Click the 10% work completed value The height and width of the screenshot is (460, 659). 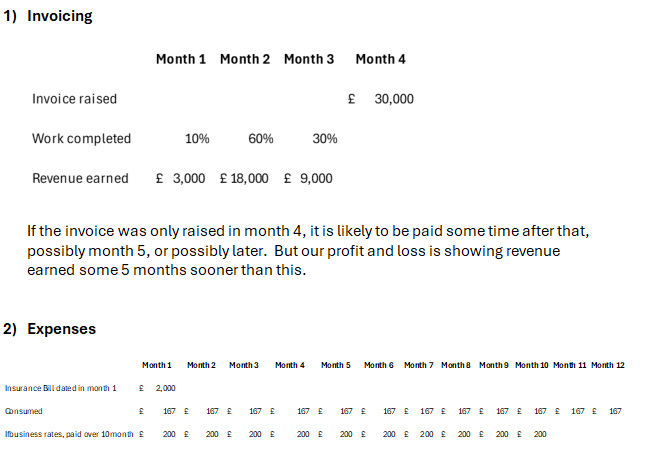pyautogui.click(x=197, y=139)
